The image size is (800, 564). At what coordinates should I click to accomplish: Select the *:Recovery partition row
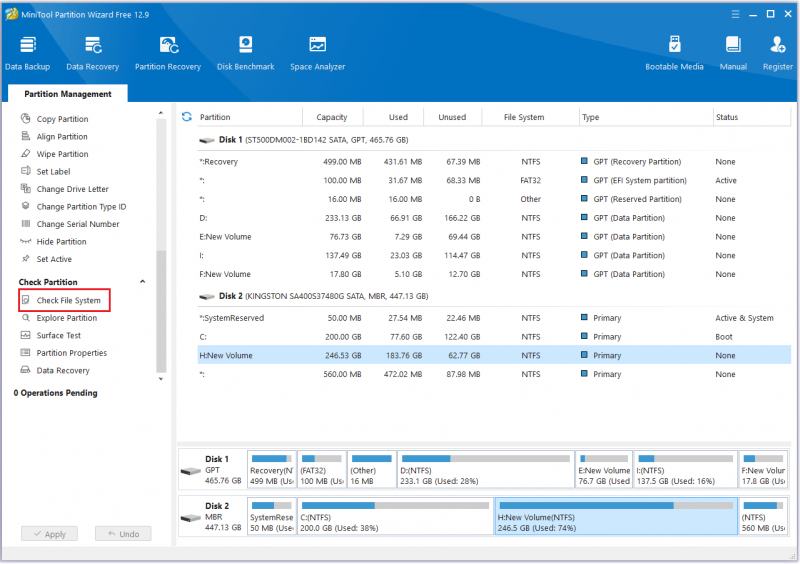(494, 162)
